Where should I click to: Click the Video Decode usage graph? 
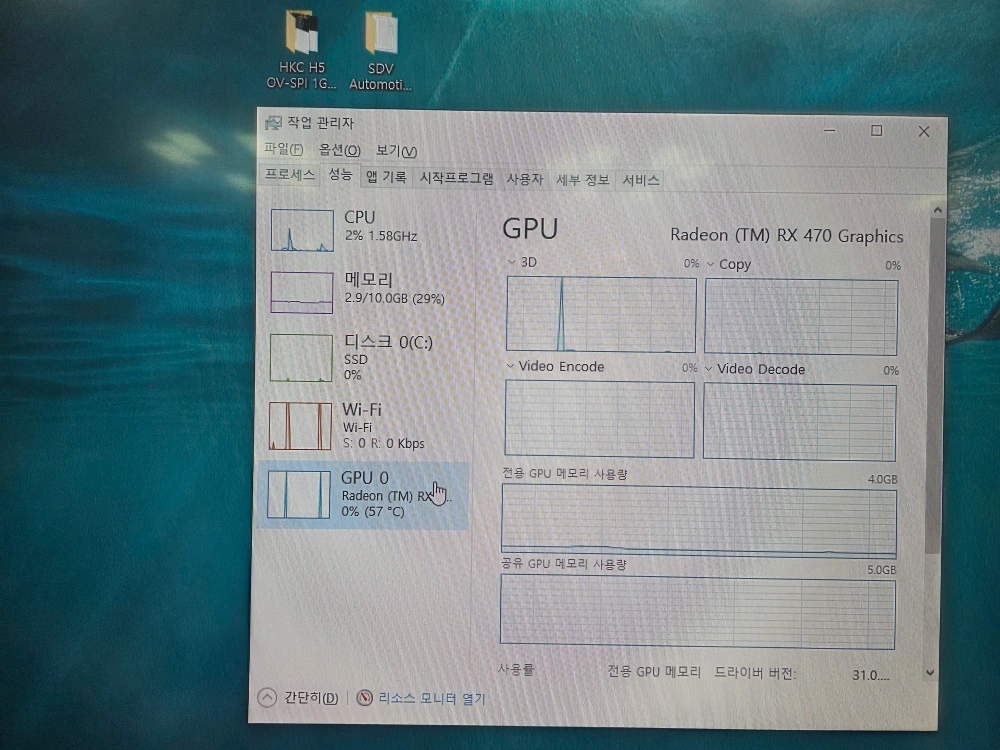800,422
